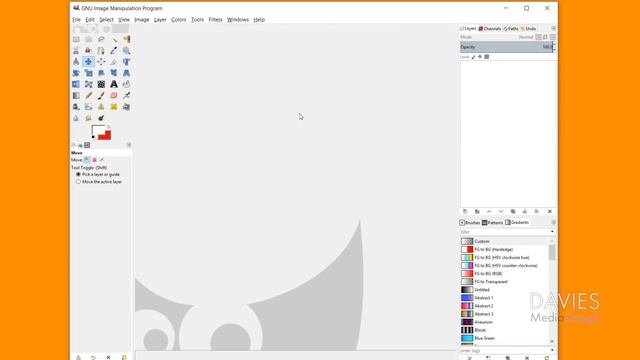Select the Handle Transform tool
The height and width of the screenshot is (360, 640).
coord(113,73)
